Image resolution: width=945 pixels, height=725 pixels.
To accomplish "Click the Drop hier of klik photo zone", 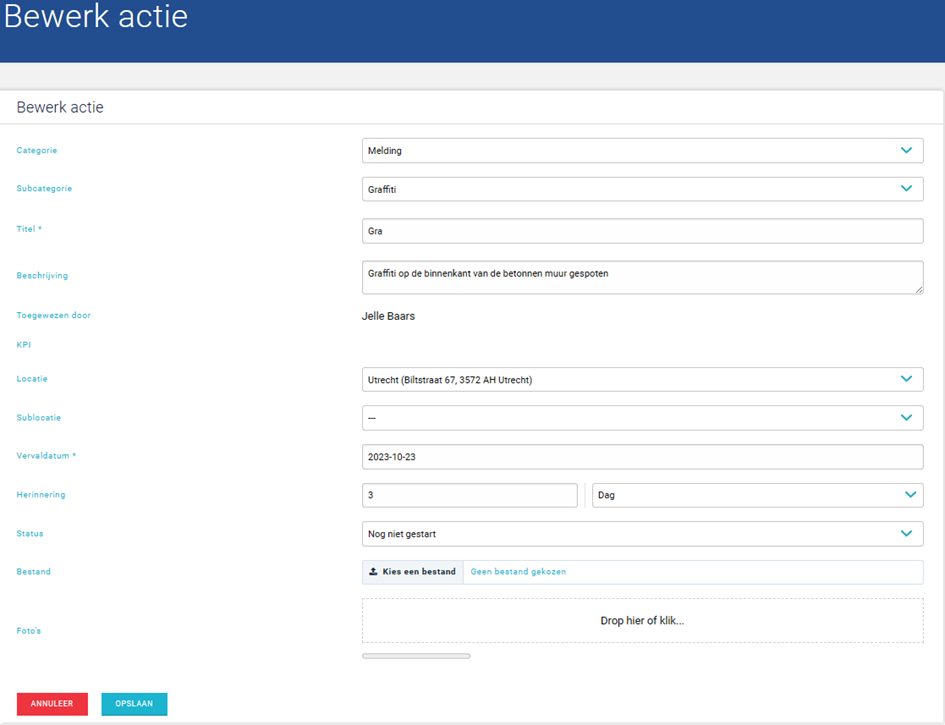I will [642, 621].
